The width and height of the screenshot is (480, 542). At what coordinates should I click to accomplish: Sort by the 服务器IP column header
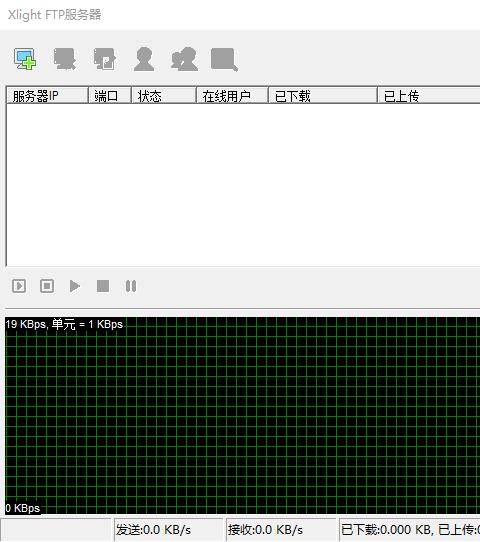[x=47, y=95]
